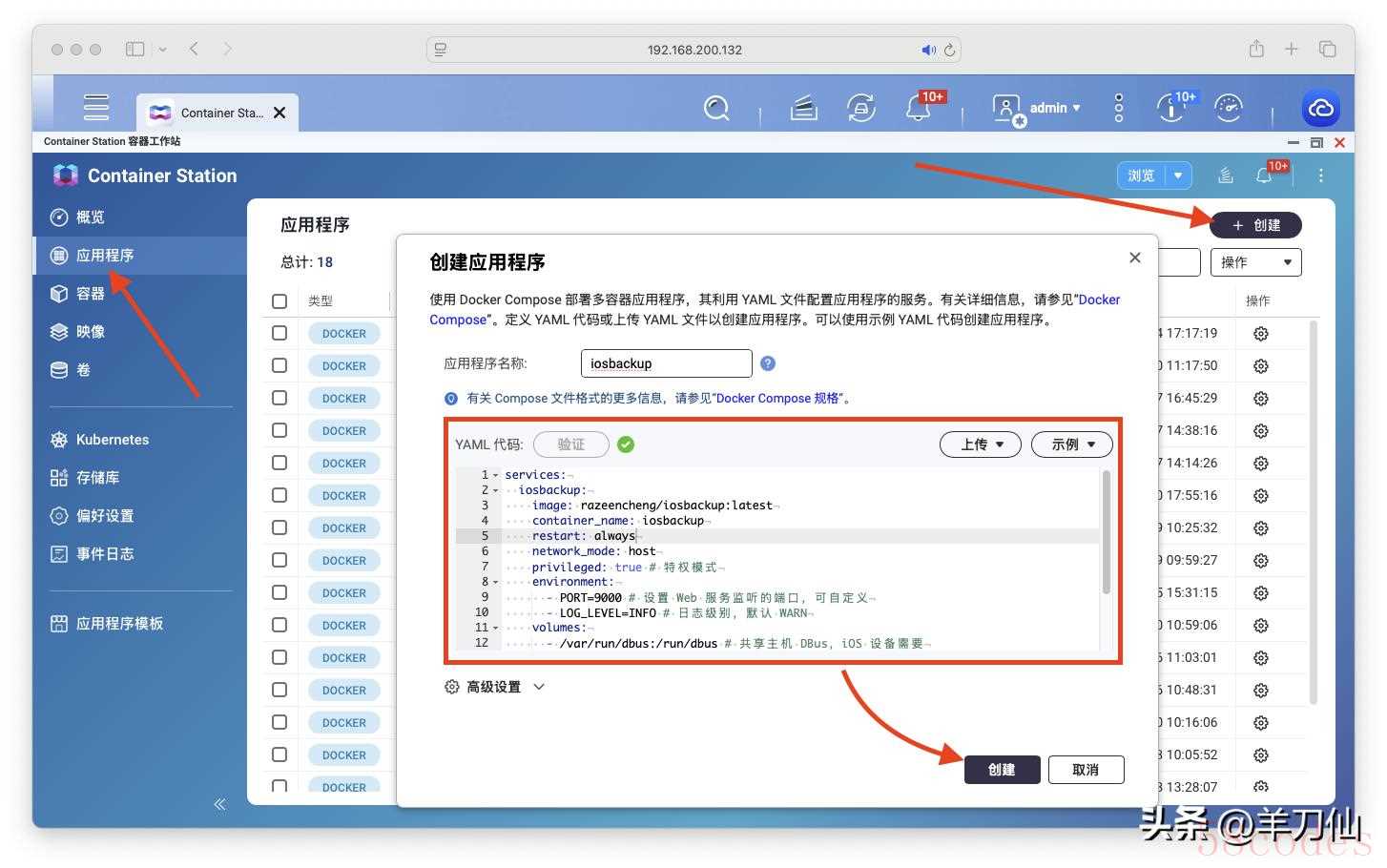
Task: Fold YAML line 8 environment block
Action: click(496, 582)
